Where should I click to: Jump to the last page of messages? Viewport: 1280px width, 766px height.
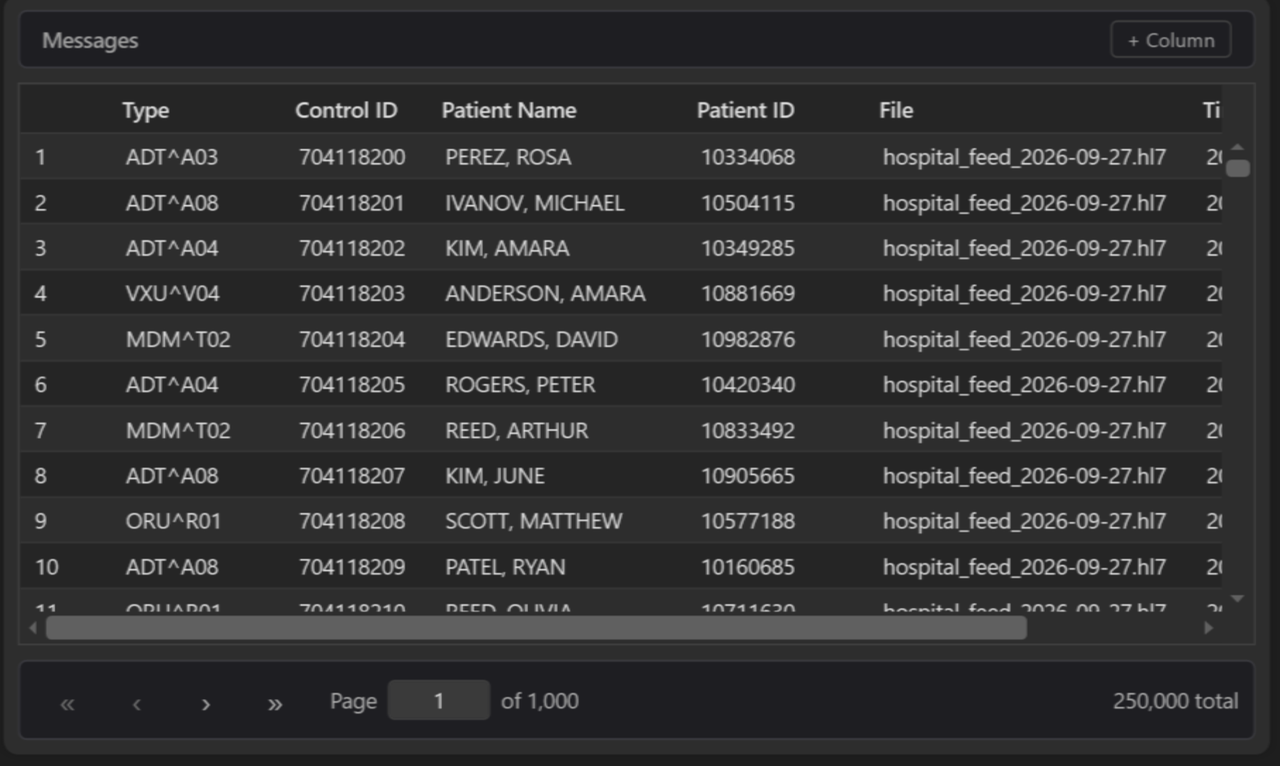click(x=274, y=703)
